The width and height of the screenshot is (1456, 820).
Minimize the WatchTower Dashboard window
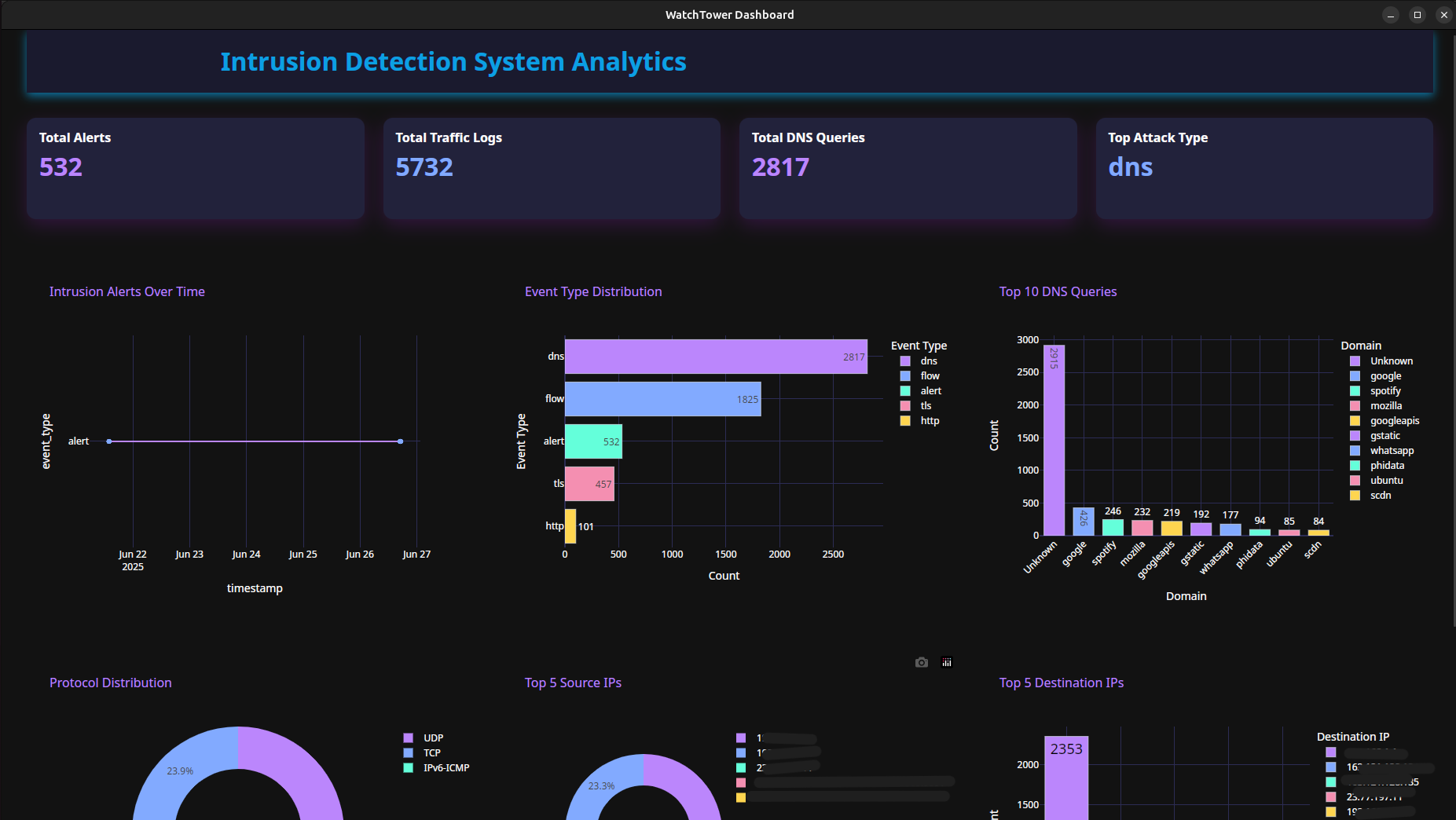pos(1391,15)
